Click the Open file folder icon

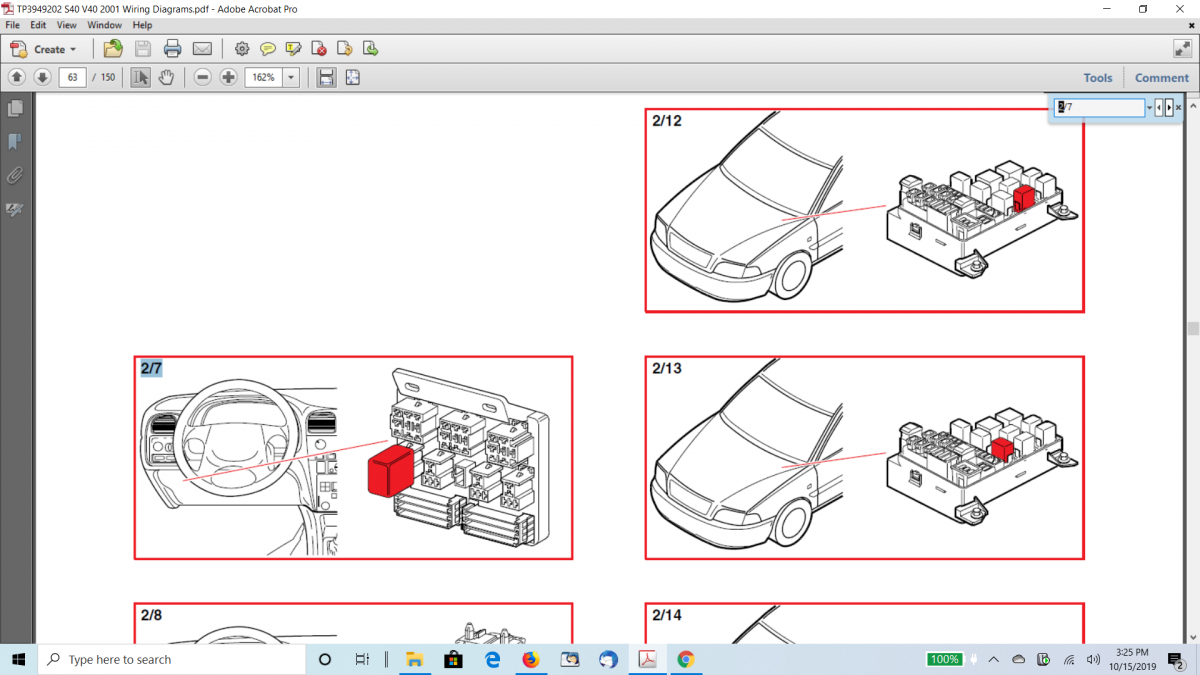click(x=113, y=48)
